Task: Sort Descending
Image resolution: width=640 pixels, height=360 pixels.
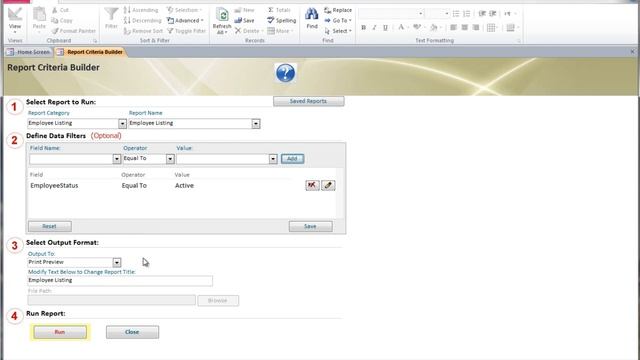Action: tap(142, 20)
